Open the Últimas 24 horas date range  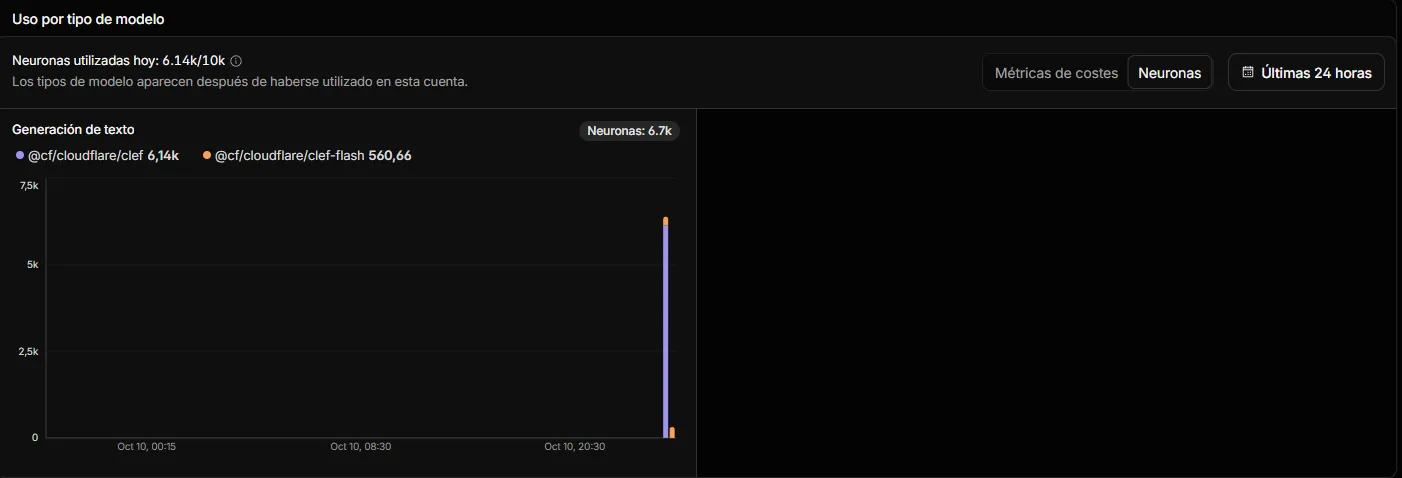[1306, 72]
